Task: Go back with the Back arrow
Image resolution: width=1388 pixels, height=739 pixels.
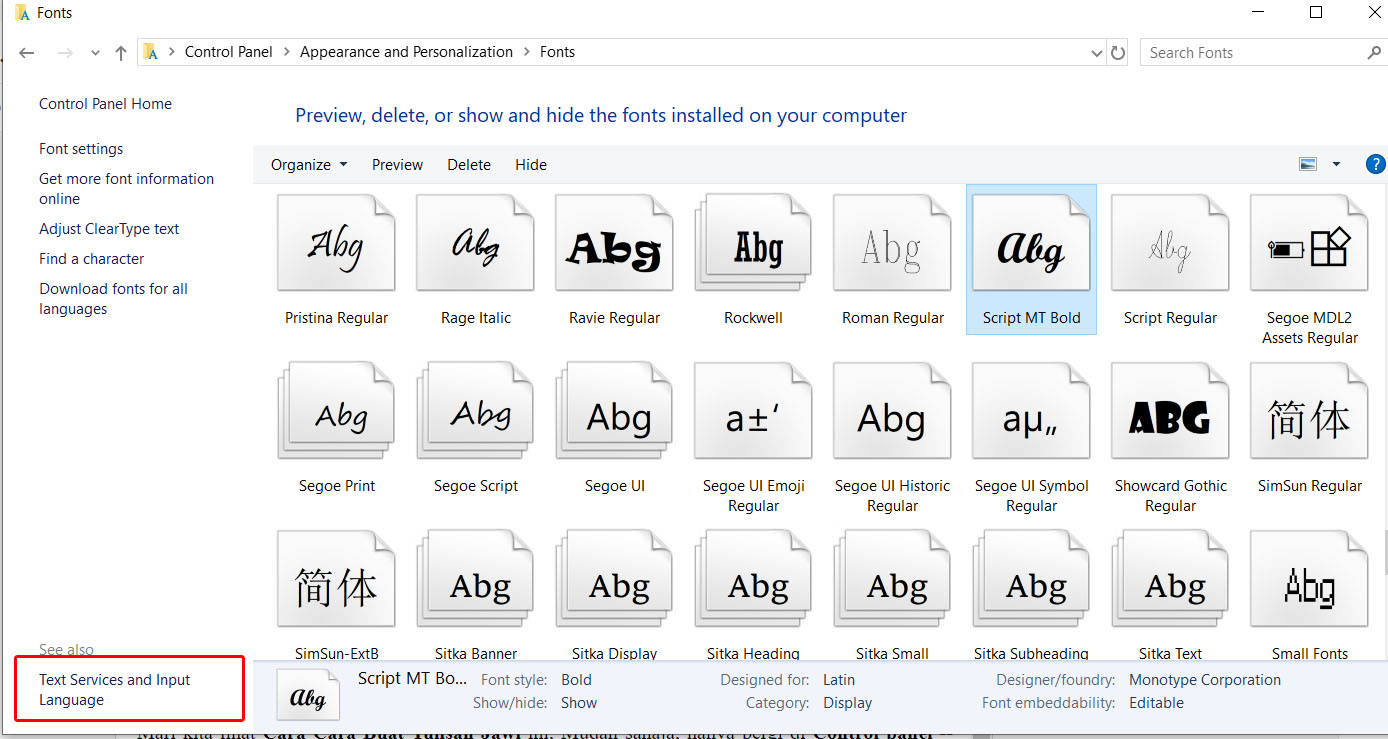Action: (27, 52)
